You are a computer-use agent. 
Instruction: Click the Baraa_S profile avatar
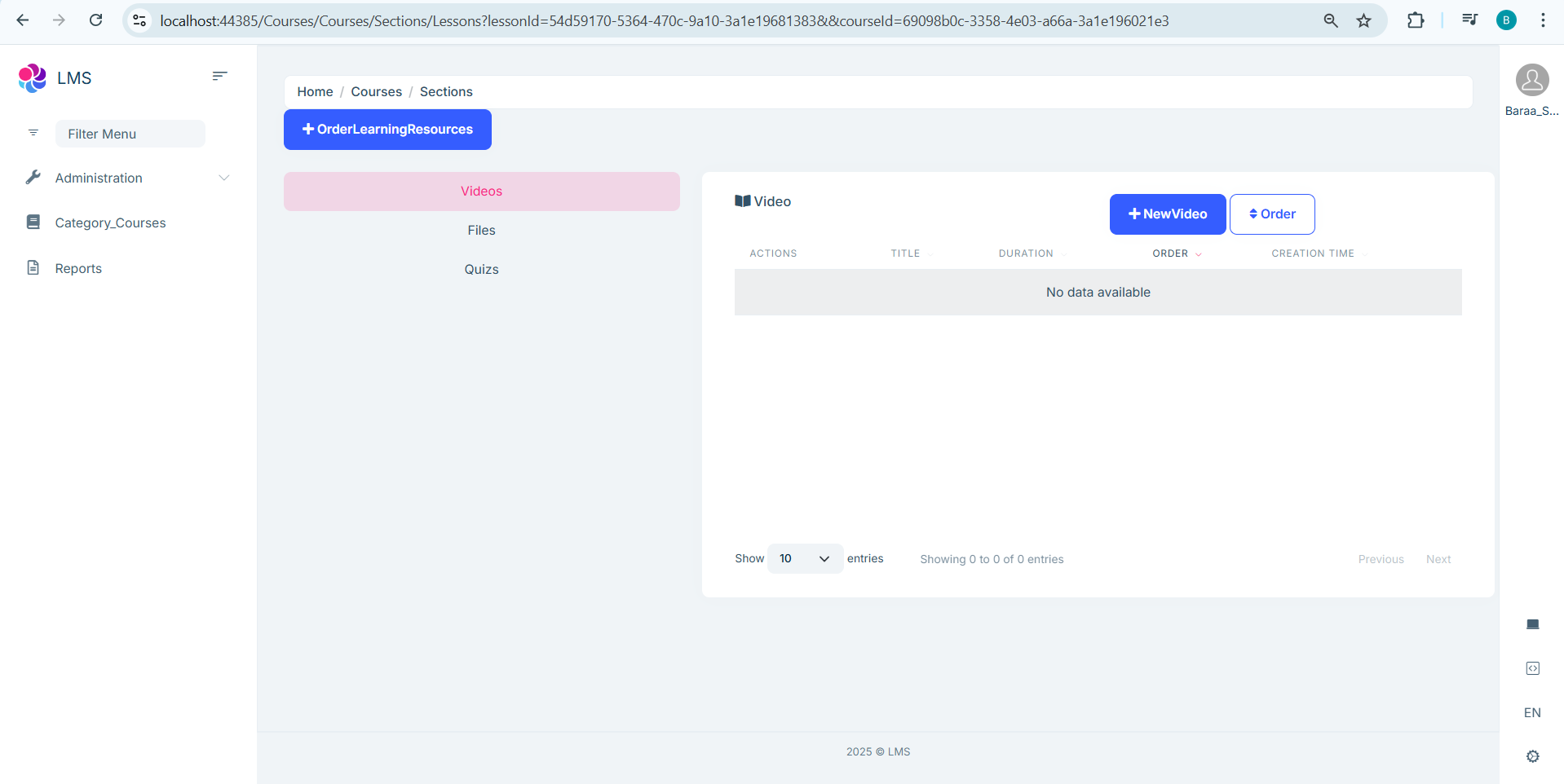1531,80
